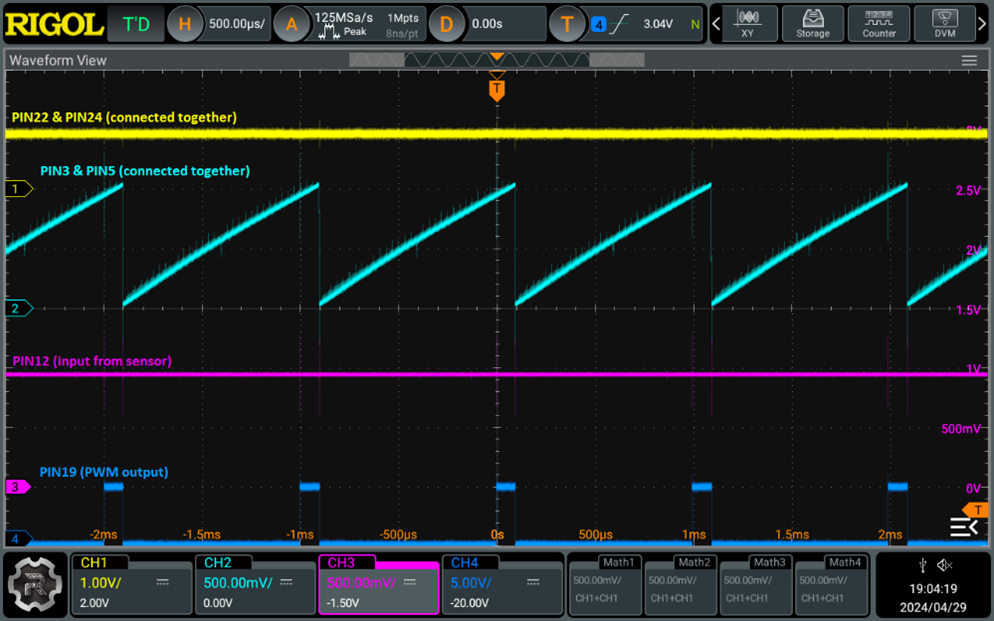Open the XY display mode
This screenshot has width=994, height=621.
(x=747, y=23)
